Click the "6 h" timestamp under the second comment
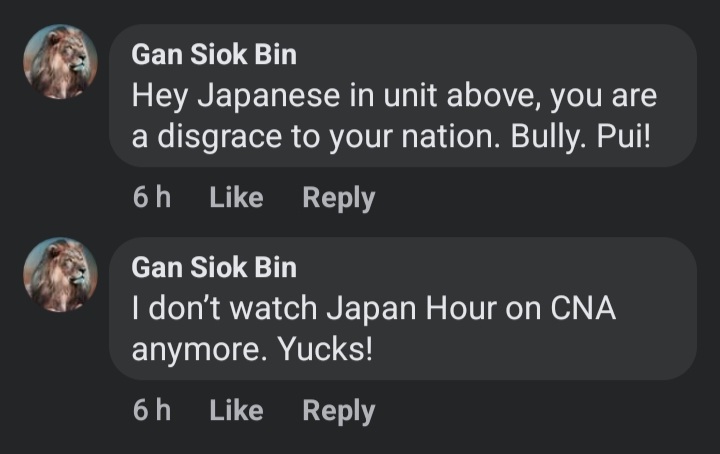Viewport: 720px width, 454px height. pos(151,411)
